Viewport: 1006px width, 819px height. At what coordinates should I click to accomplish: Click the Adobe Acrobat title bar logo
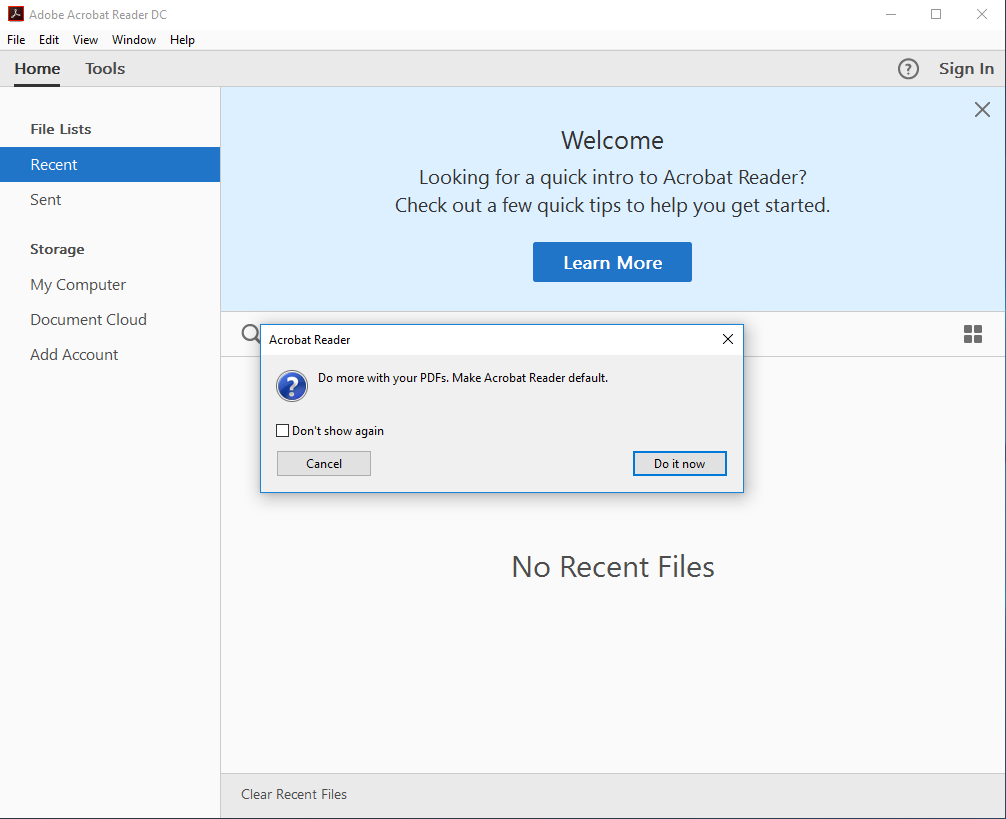(x=15, y=14)
